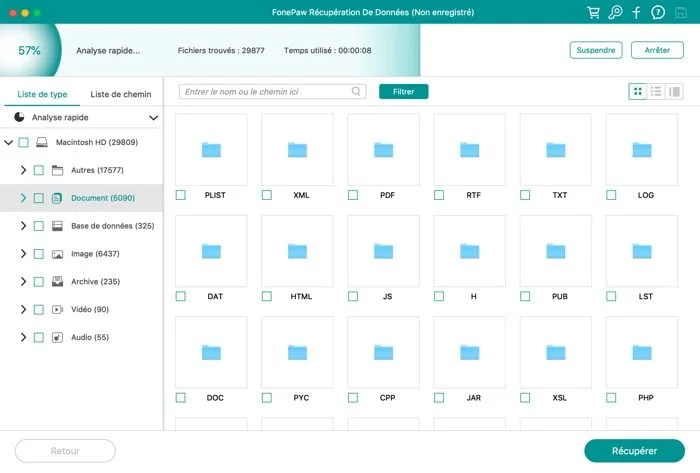
Task: Switch to detail column view
Action: pyautogui.click(x=674, y=91)
